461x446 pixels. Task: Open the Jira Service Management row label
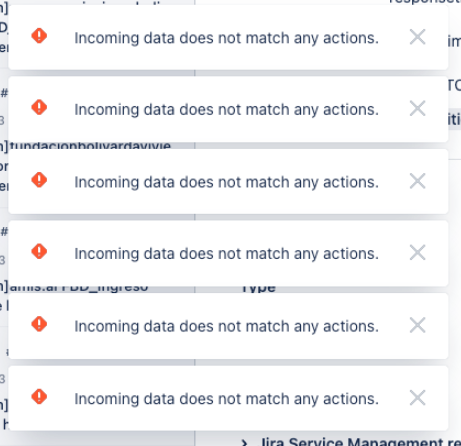[x=361, y=442]
